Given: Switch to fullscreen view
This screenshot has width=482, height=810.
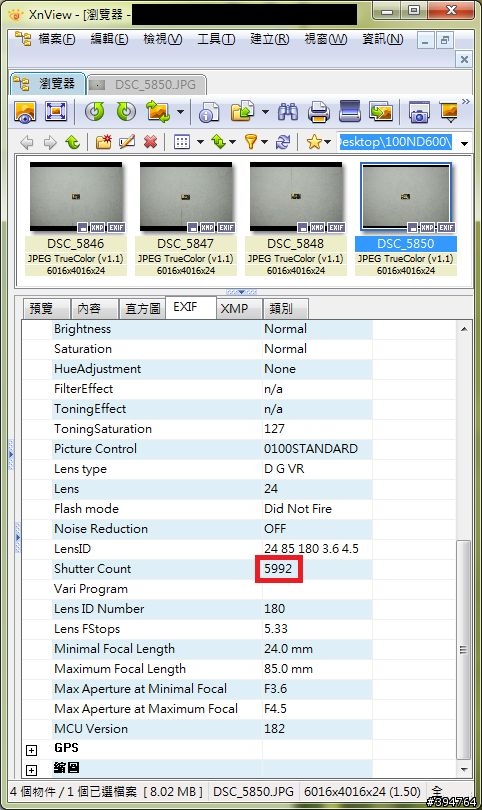Looking at the screenshot, I should (x=56, y=111).
